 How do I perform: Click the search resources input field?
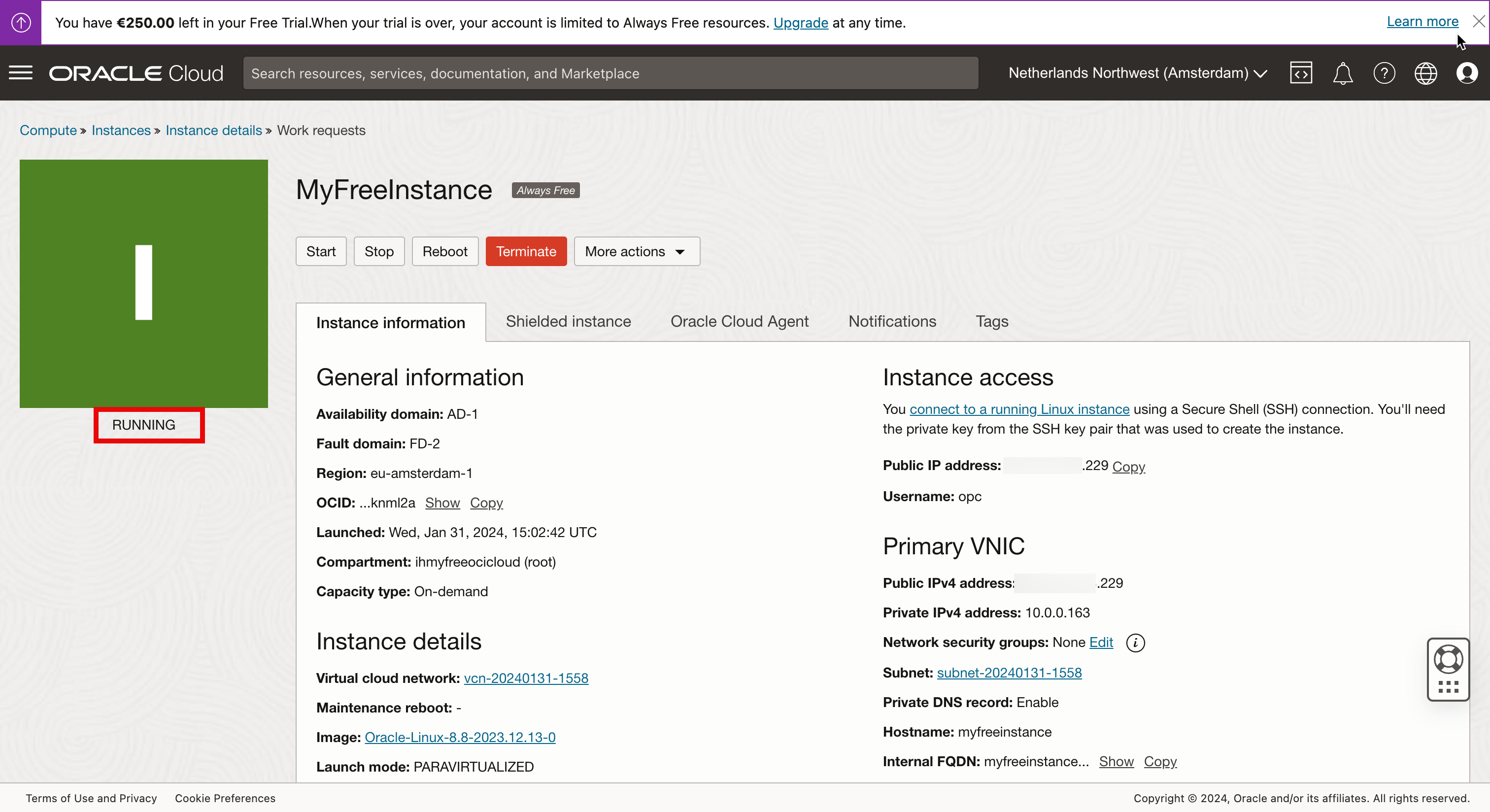[x=610, y=73]
